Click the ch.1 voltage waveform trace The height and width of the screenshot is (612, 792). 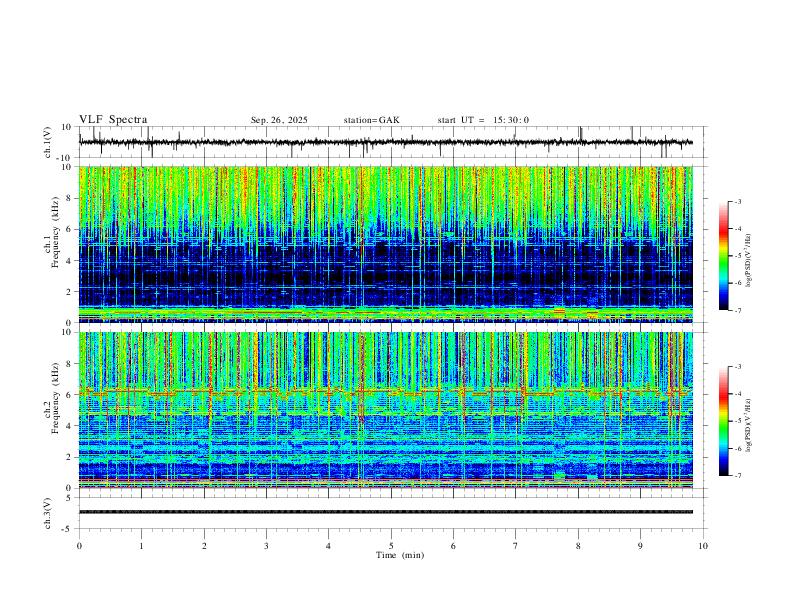tap(386, 142)
